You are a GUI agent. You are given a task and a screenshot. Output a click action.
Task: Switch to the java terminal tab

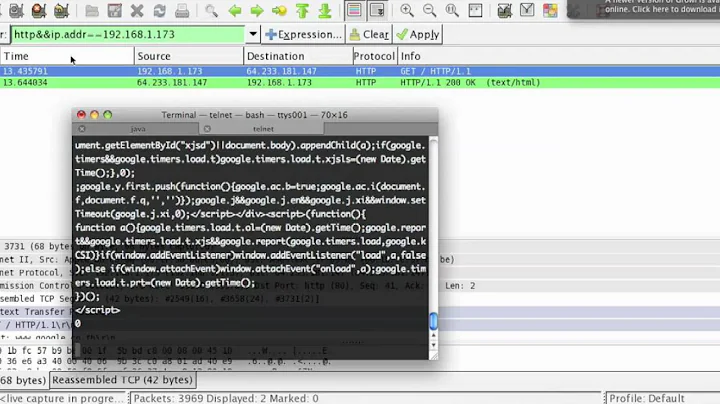pos(138,129)
